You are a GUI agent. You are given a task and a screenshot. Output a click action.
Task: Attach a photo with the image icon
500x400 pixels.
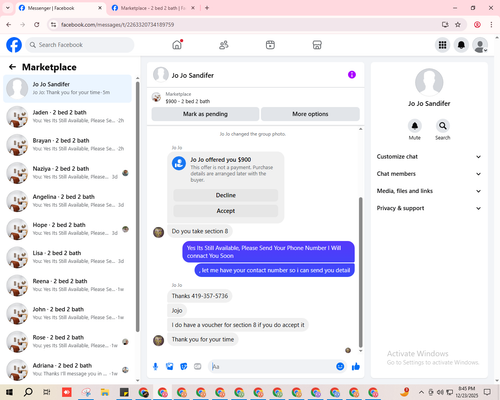pos(170,367)
